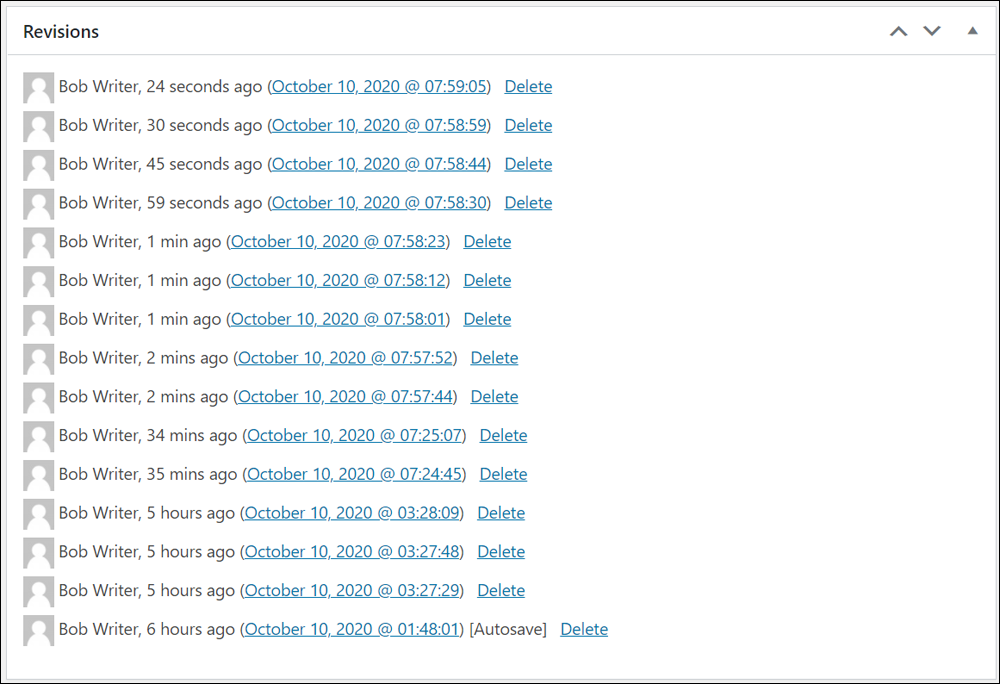Select the text 'Bob Writer, 24 seconds ago'
The width and height of the screenshot is (1000, 684).
click(160, 86)
